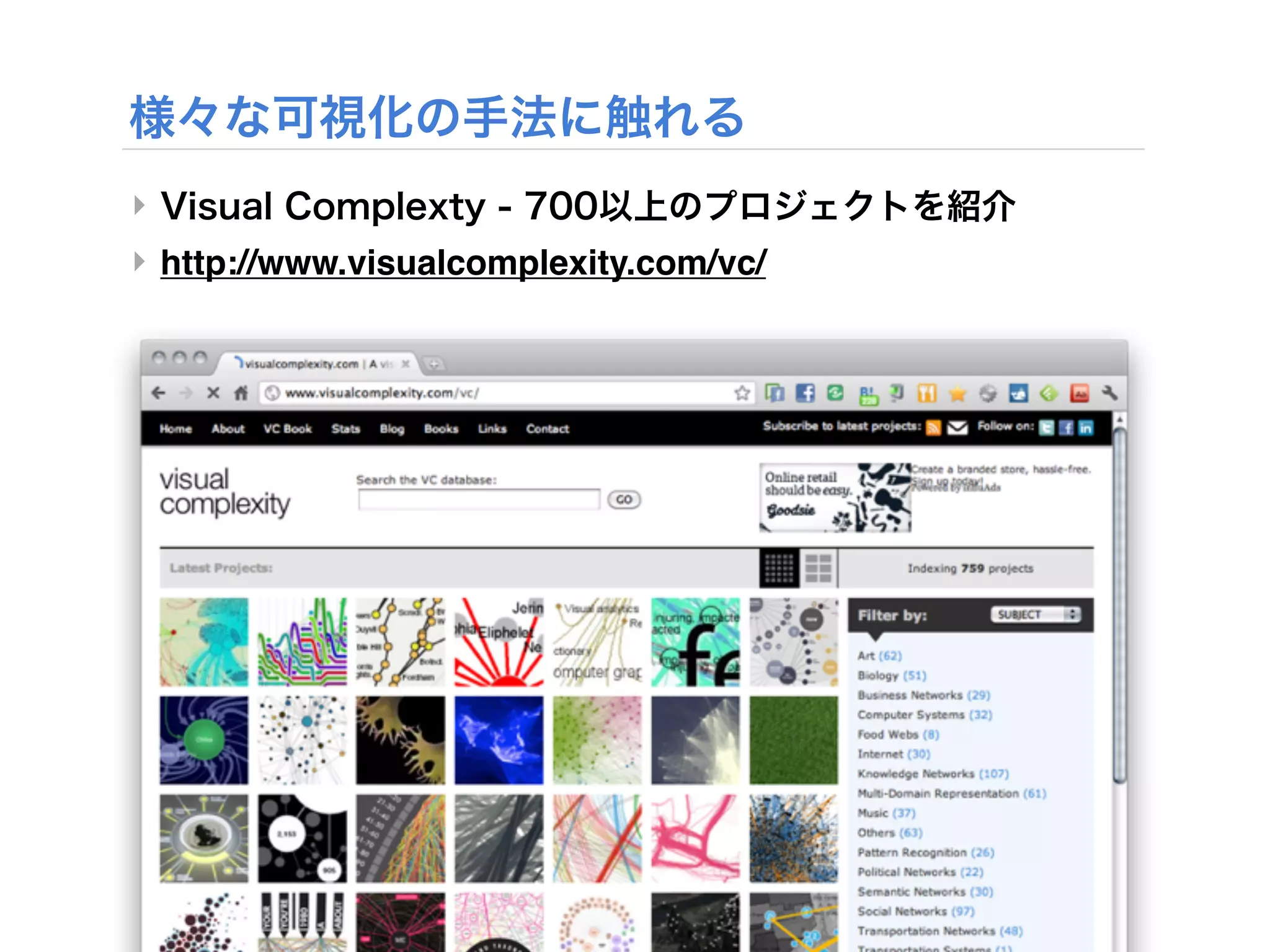Open the Links menu item
The width and height of the screenshot is (1270, 952).
click(492, 429)
